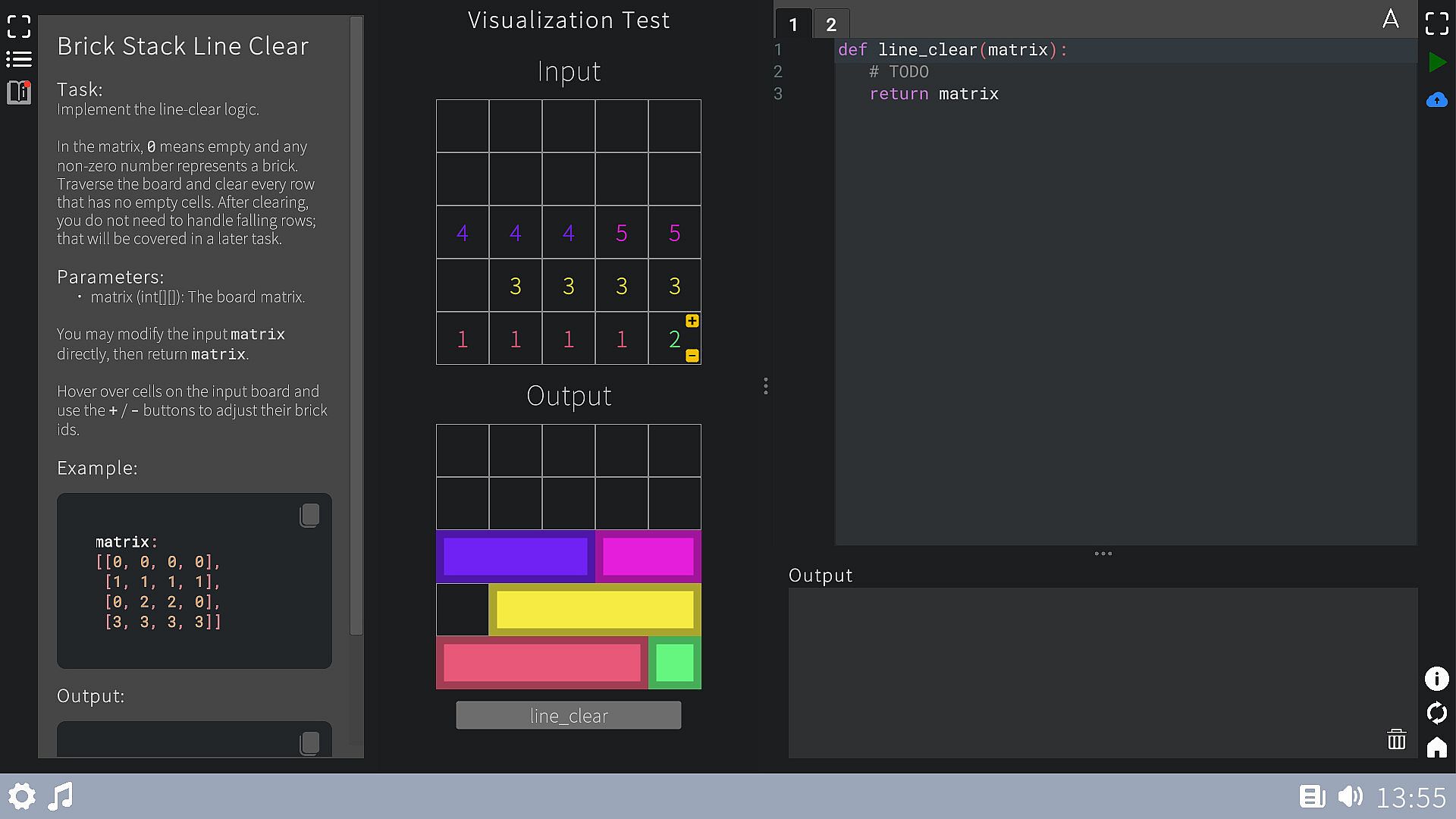Click the task panel scrollbar
The height and width of the screenshot is (819, 1456).
[356, 326]
